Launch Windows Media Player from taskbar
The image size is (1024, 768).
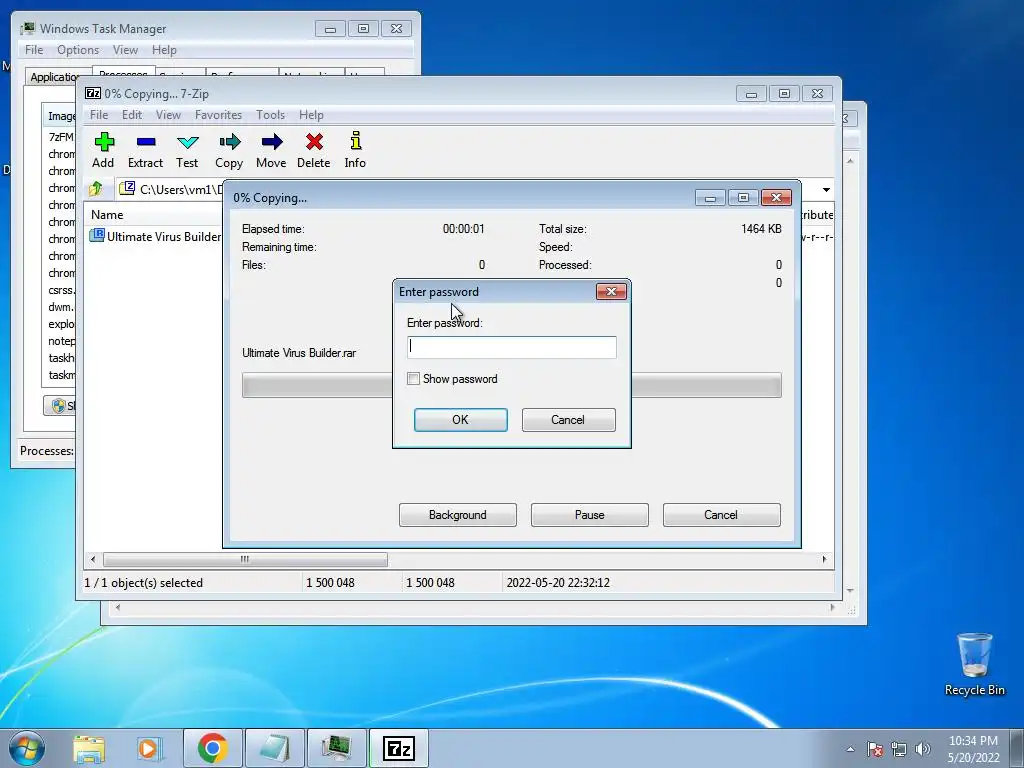pyautogui.click(x=148, y=748)
